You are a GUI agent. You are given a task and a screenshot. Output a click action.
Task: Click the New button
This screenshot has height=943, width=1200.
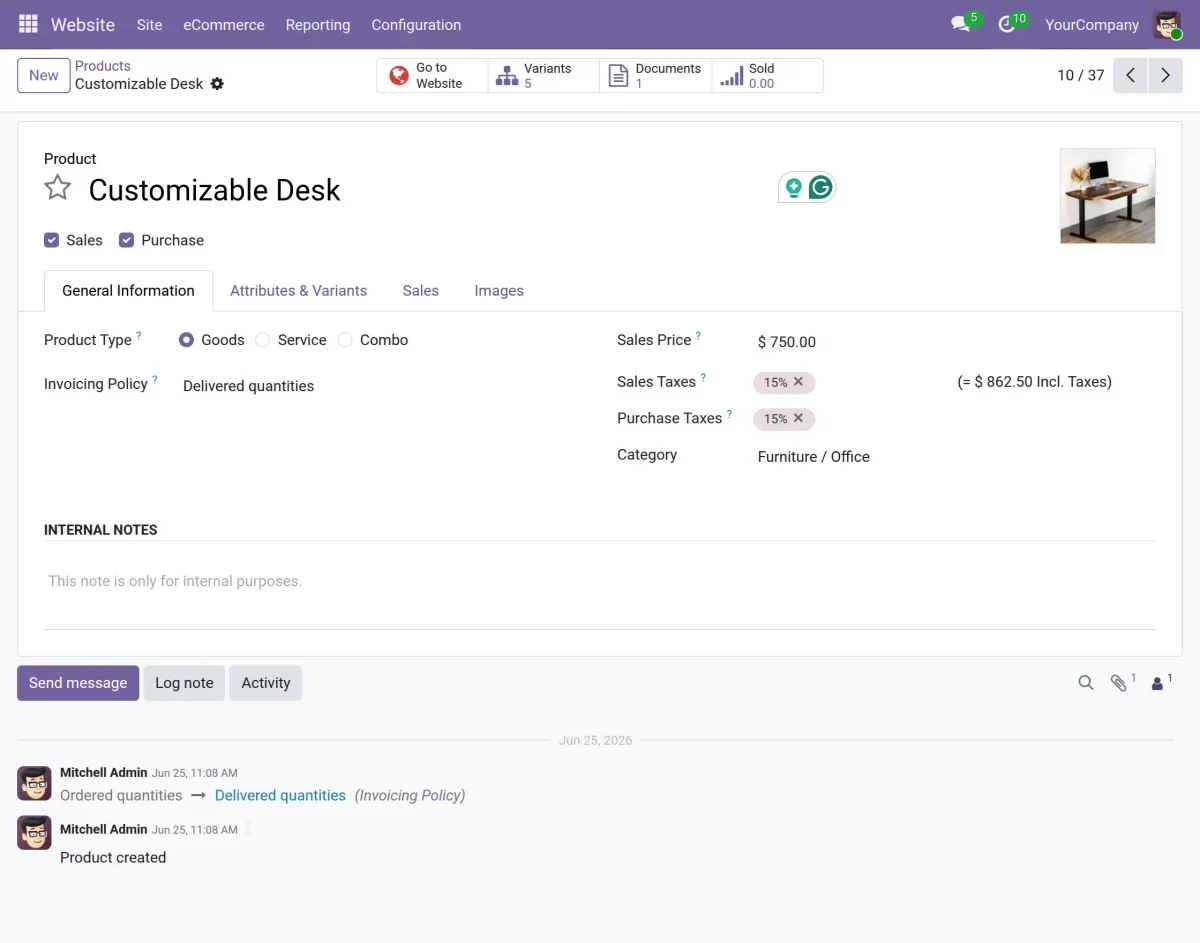coord(44,75)
